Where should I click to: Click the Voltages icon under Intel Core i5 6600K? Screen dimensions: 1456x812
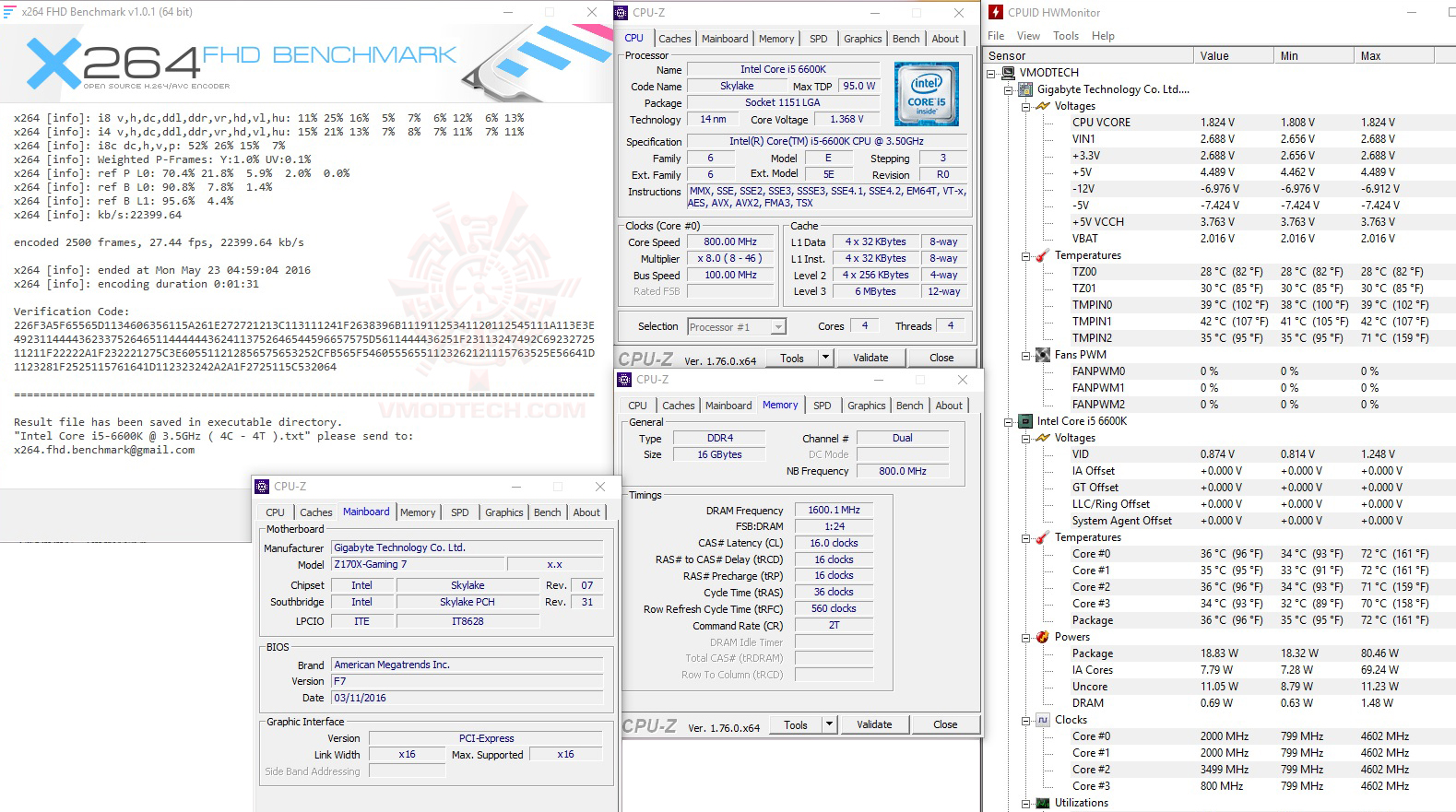(1043, 438)
